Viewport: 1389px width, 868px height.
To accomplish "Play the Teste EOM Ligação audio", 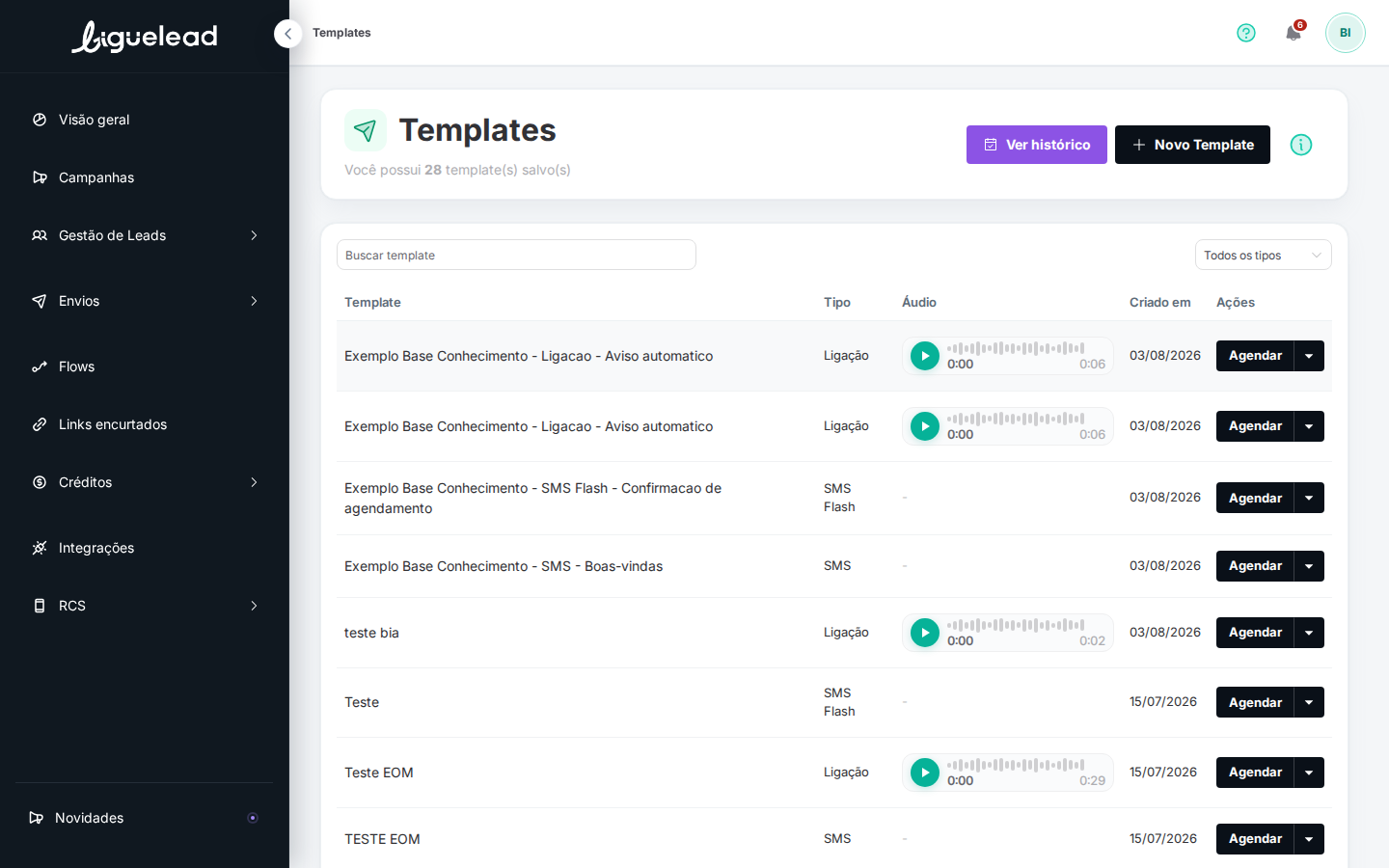I will (925, 773).
